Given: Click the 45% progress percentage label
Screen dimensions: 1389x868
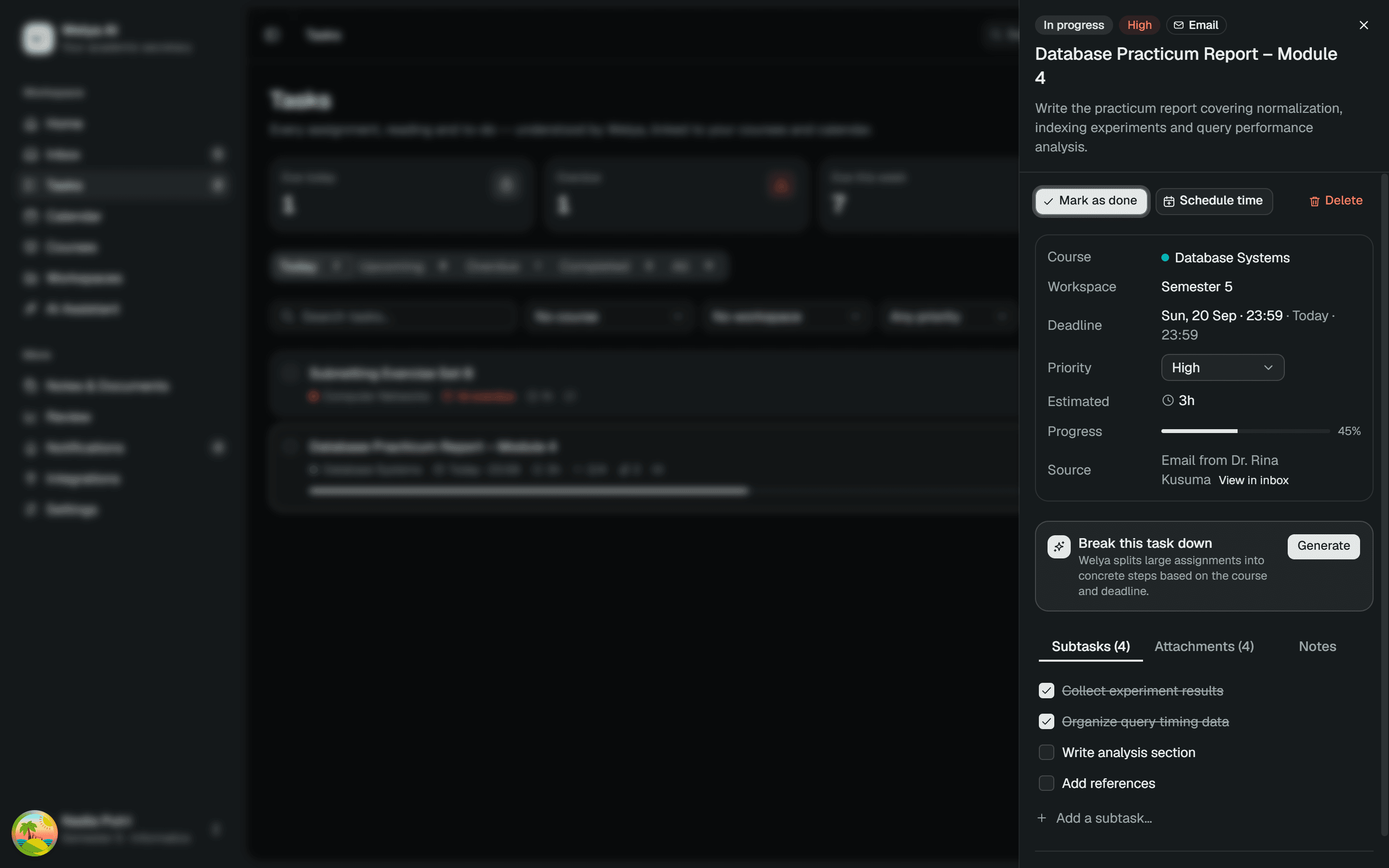Looking at the screenshot, I should (x=1349, y=431).
